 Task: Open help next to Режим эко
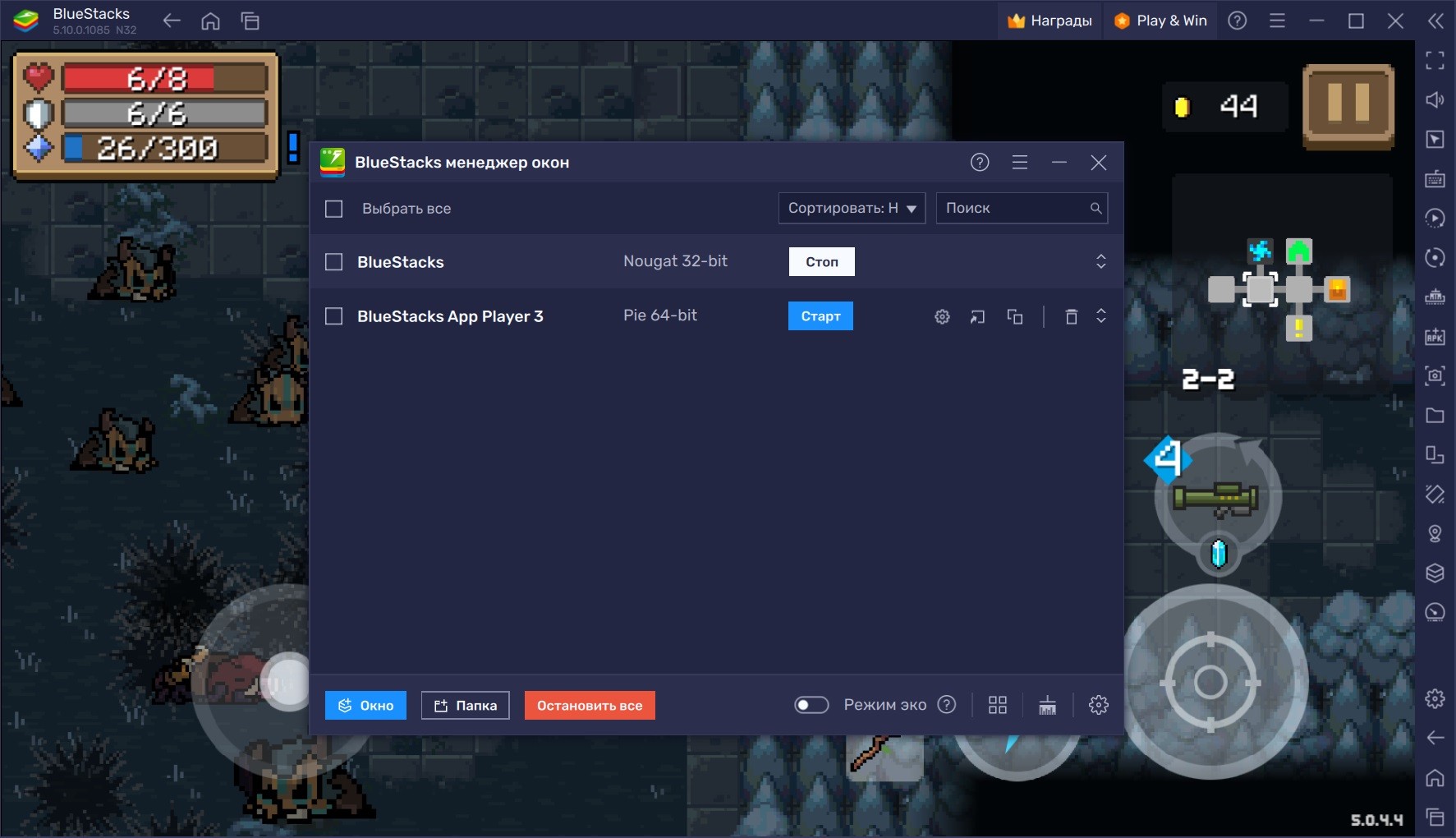(x=947, y=705)
